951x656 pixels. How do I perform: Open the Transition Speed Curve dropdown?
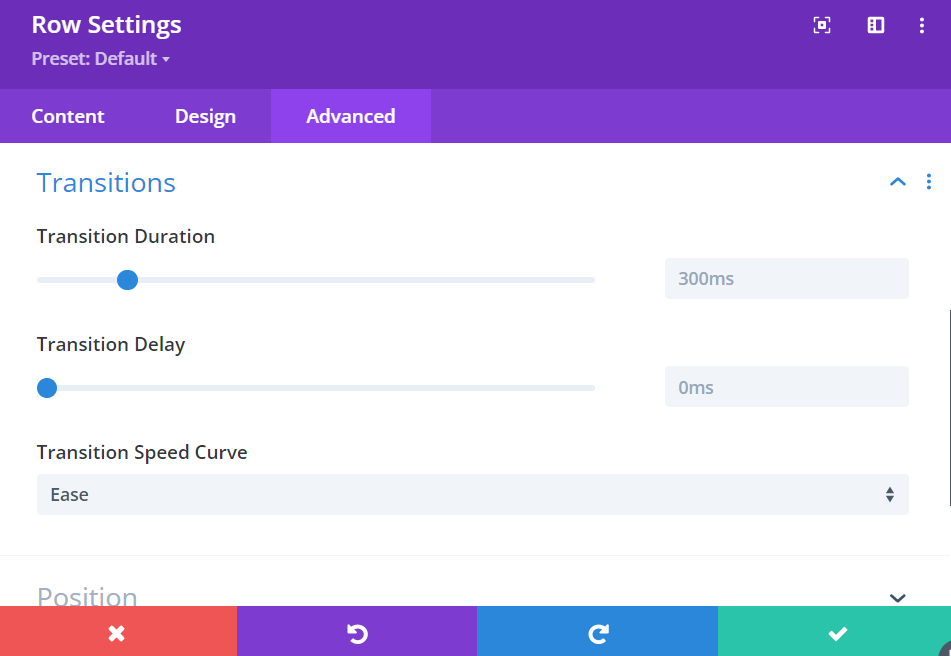472,495
